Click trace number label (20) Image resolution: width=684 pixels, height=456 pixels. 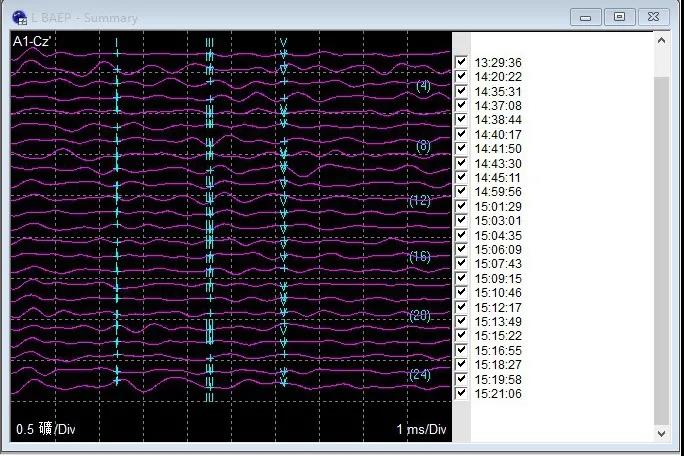420,315
